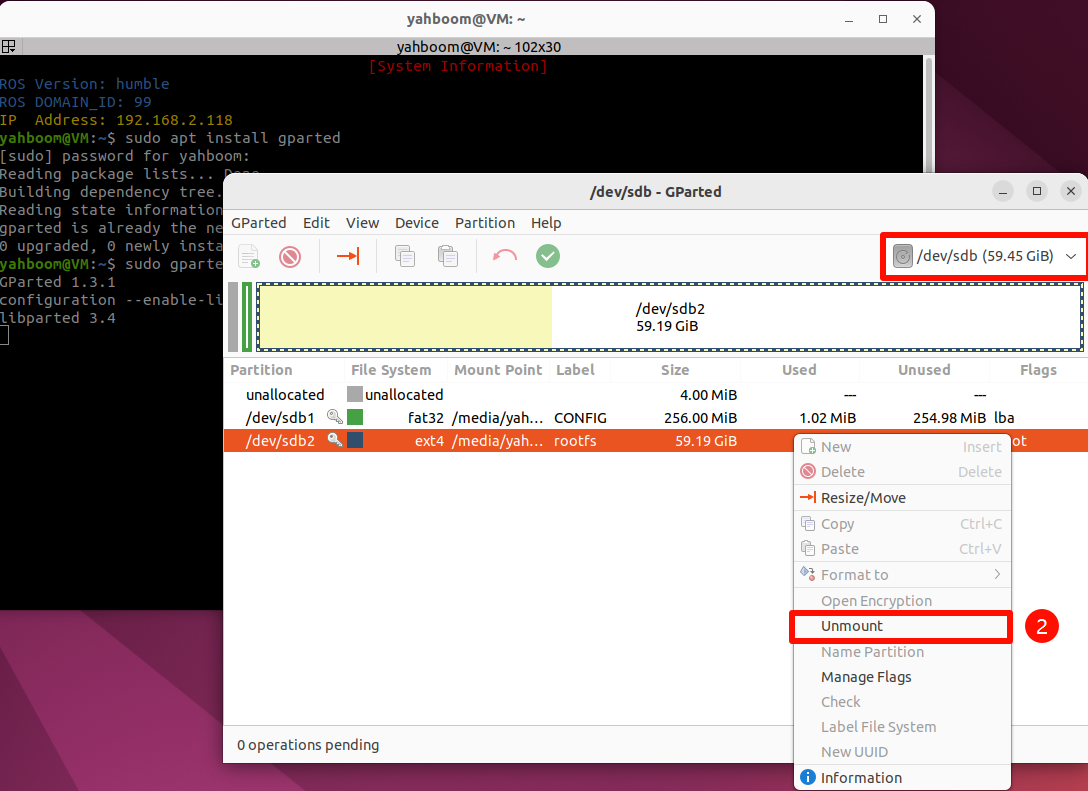This screenshot has height=791, width=1088.
Task: Click the New partition toolbar icon
Action: click(x=248, y=256)
